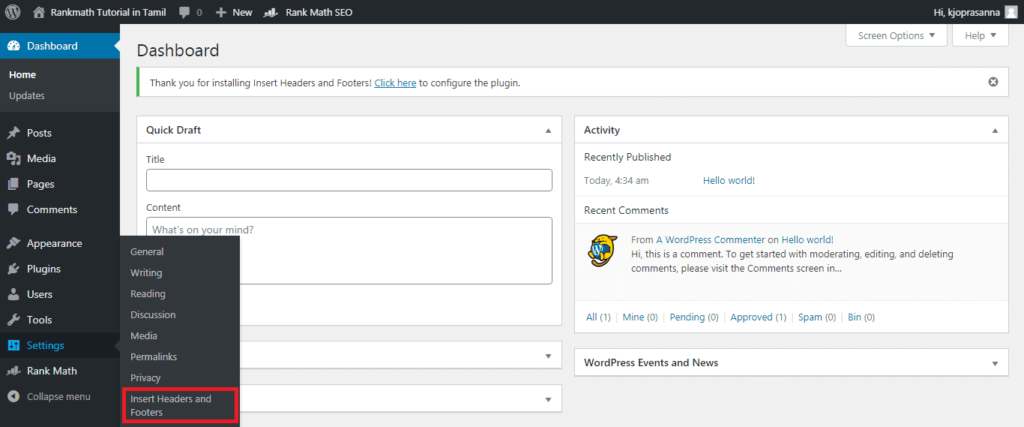Open Reading settings from the flyout

[148, 294]
